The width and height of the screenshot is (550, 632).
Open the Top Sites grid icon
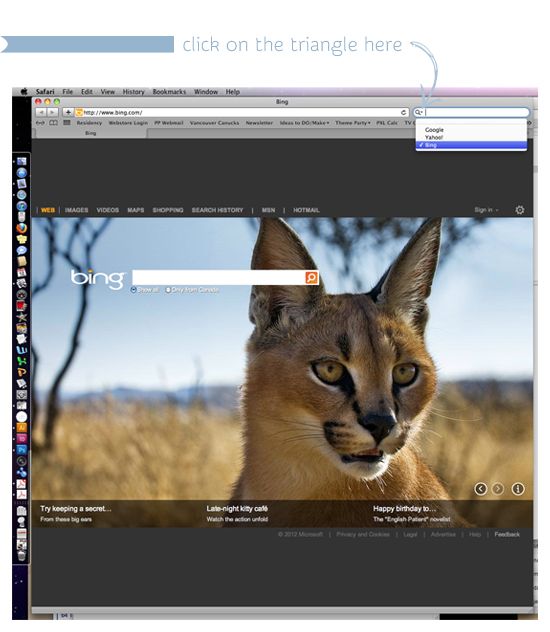[67, 123]
